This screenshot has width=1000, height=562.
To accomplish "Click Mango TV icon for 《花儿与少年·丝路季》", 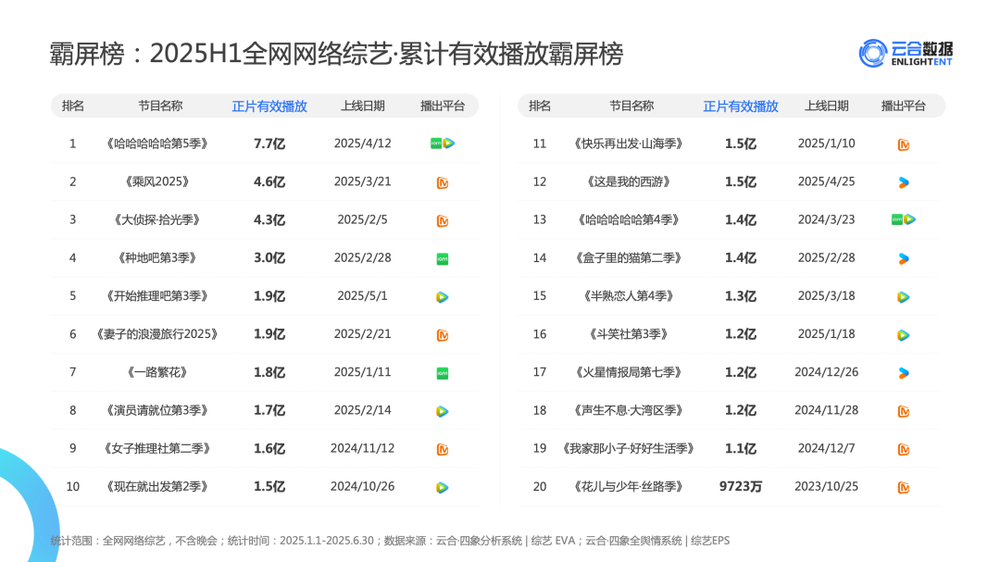I will click(903, 488).
